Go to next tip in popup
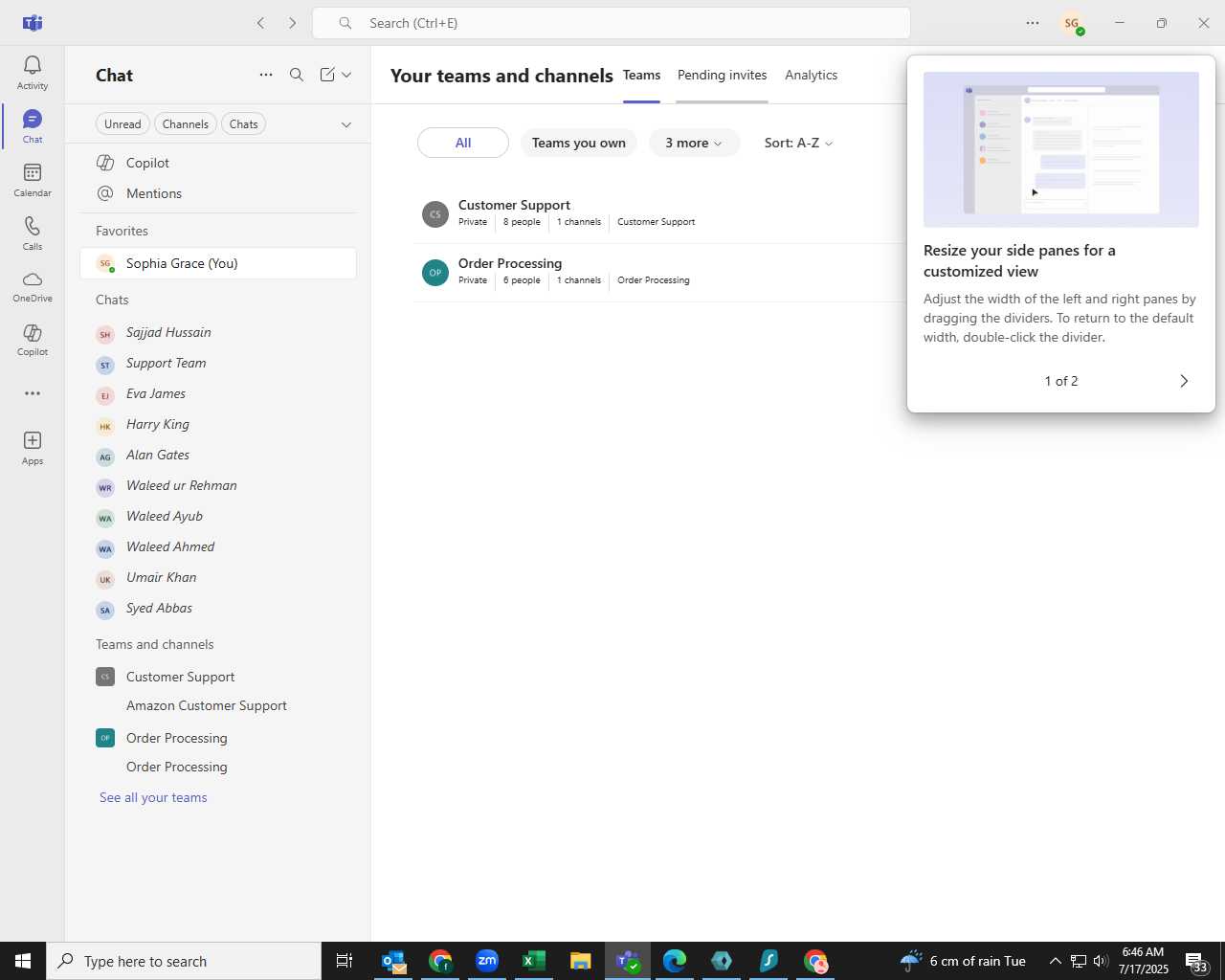The image size is (1225, 980). (1184, 381)
